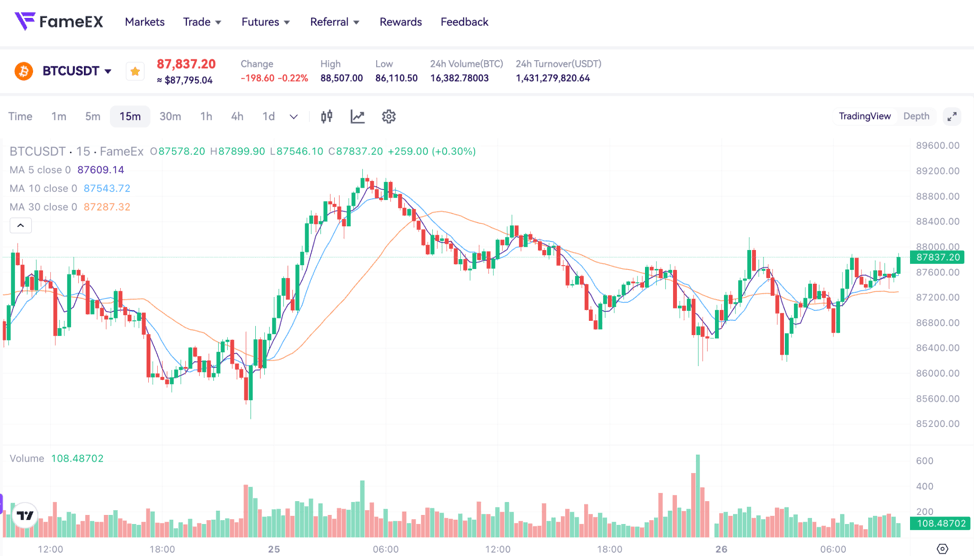Open chart settings gear icon

coord(389,117)
